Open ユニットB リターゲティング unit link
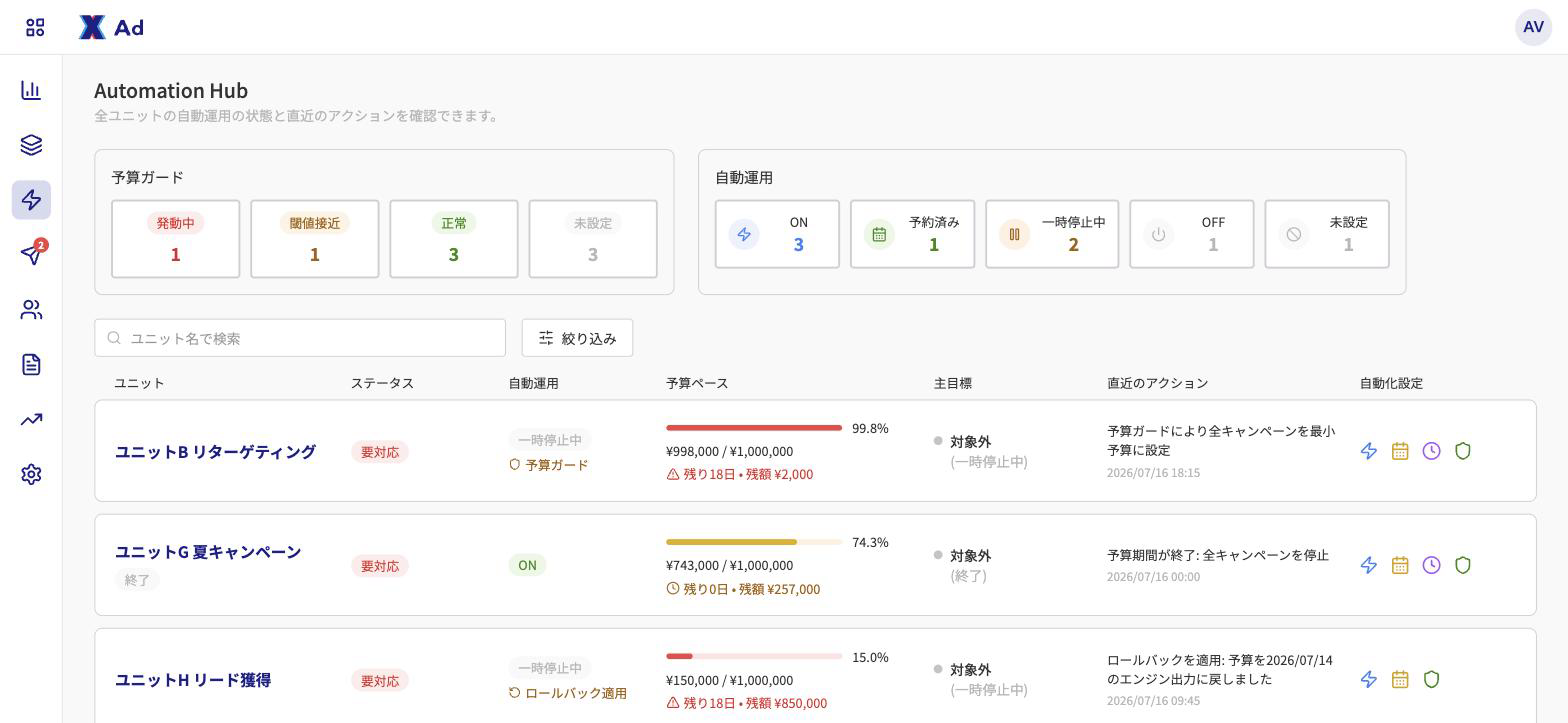The width and height of the screenshot is (1568, 723). (x=215, y=452)
